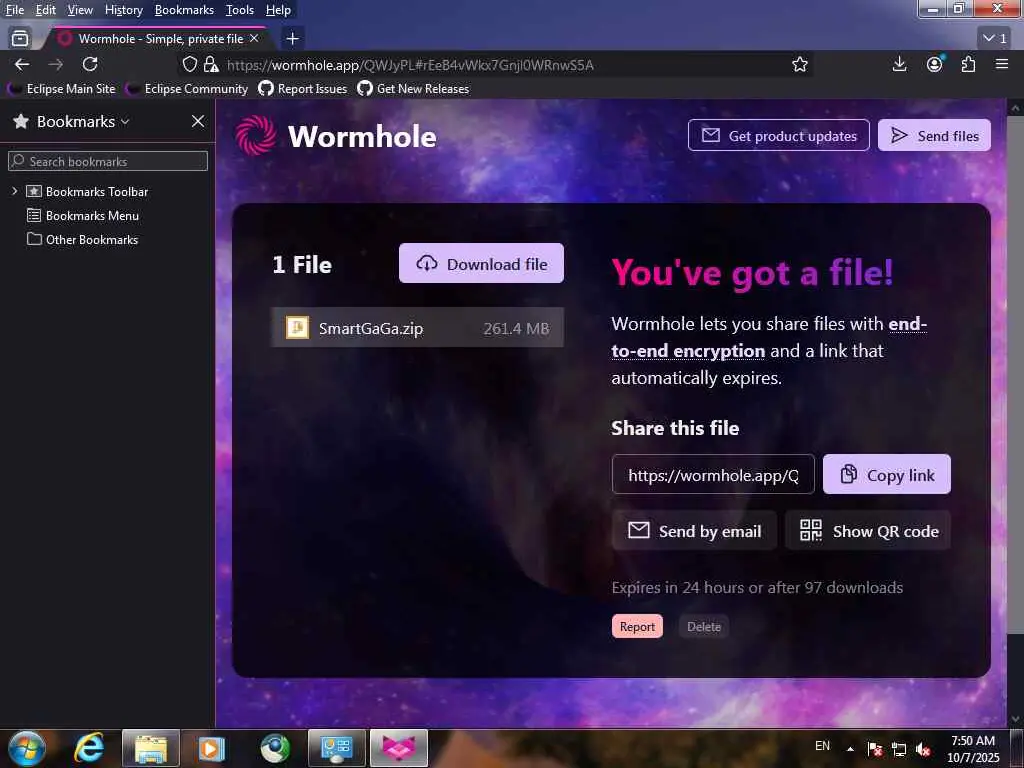This screenshot has height=768, width=1024.
Task: Open the Extensions puzzle icon
Action: [968, 64]
